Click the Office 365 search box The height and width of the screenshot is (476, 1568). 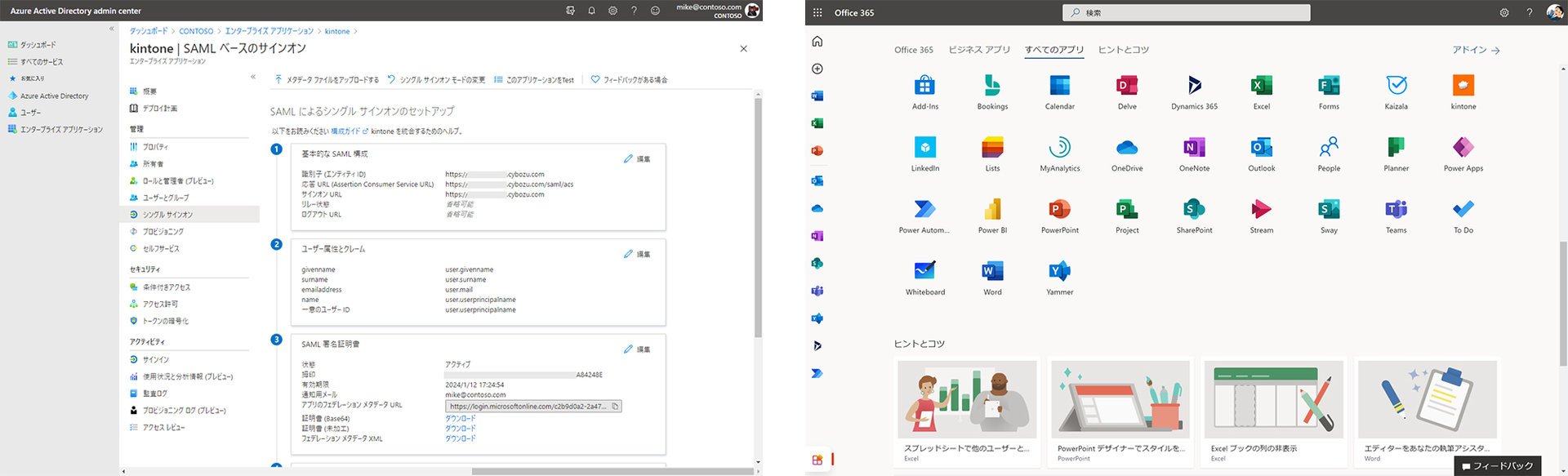click(x=1186, y=12)
